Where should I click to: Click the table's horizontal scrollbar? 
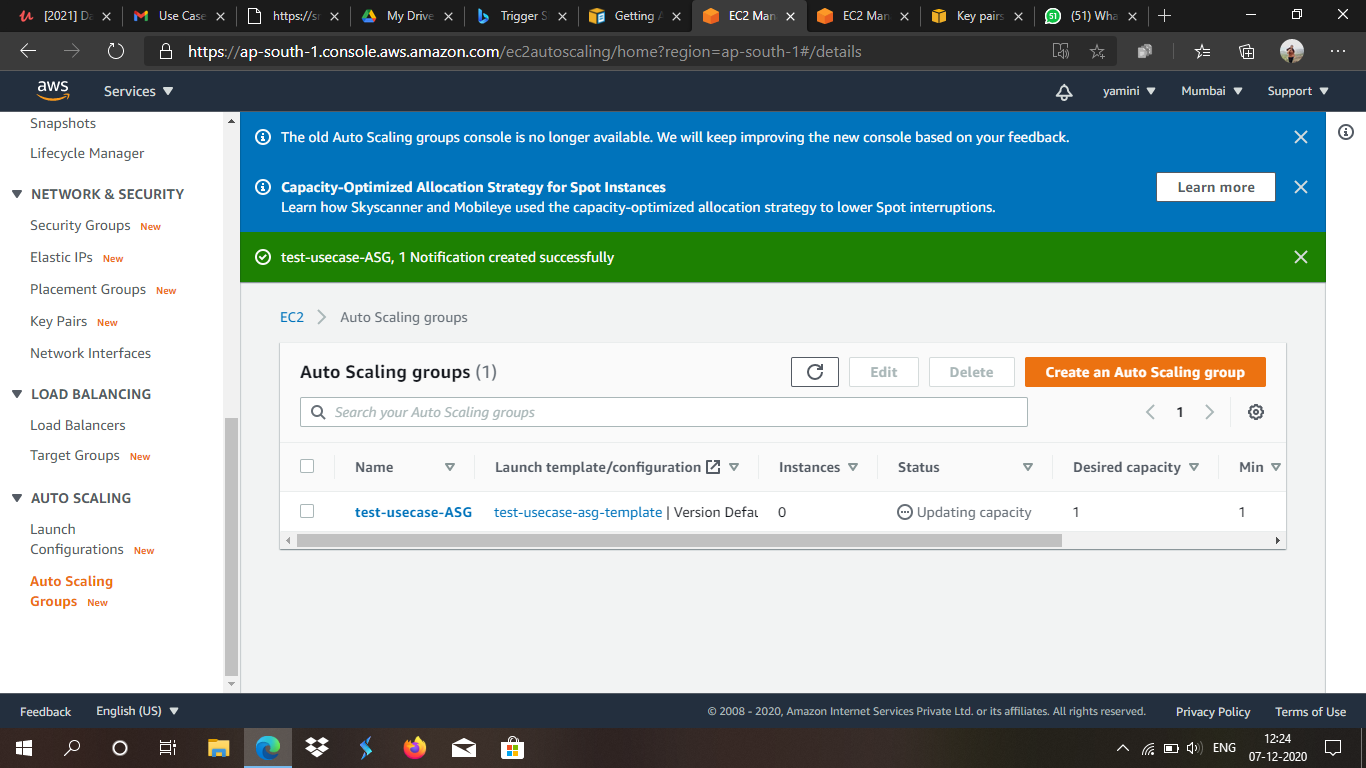pyautogui.click(x=679, y=540)
